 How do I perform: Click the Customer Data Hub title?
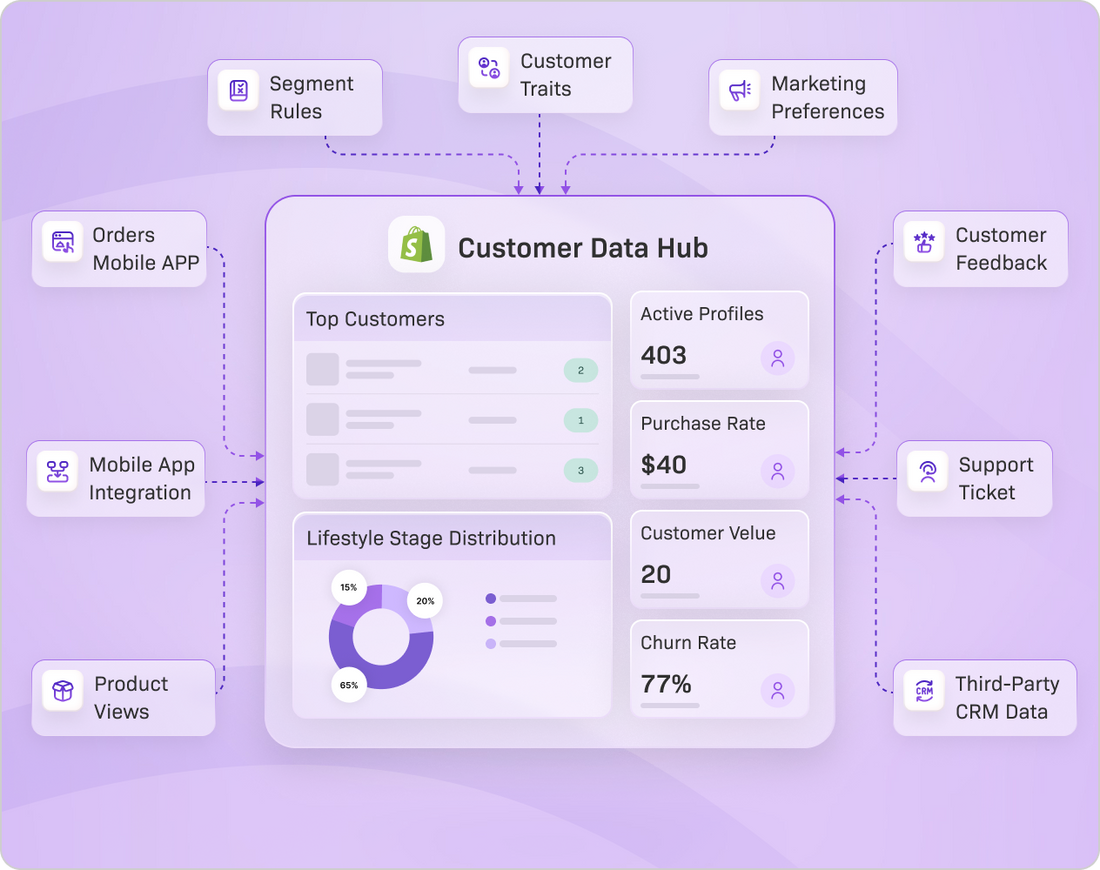point(583,248)
